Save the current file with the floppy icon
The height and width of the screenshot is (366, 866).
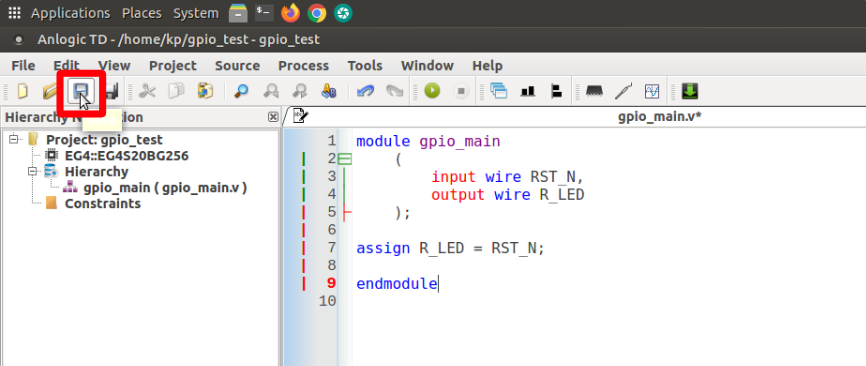(81, 91)
